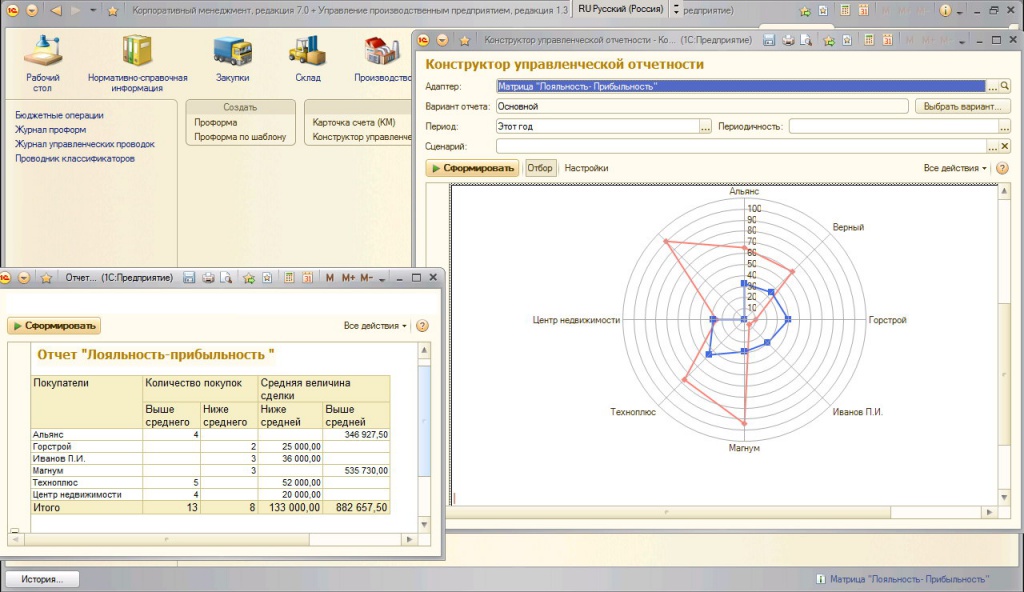Click the help question icon in Конструктор window
1024x592 pixels.
[1002, 168]
